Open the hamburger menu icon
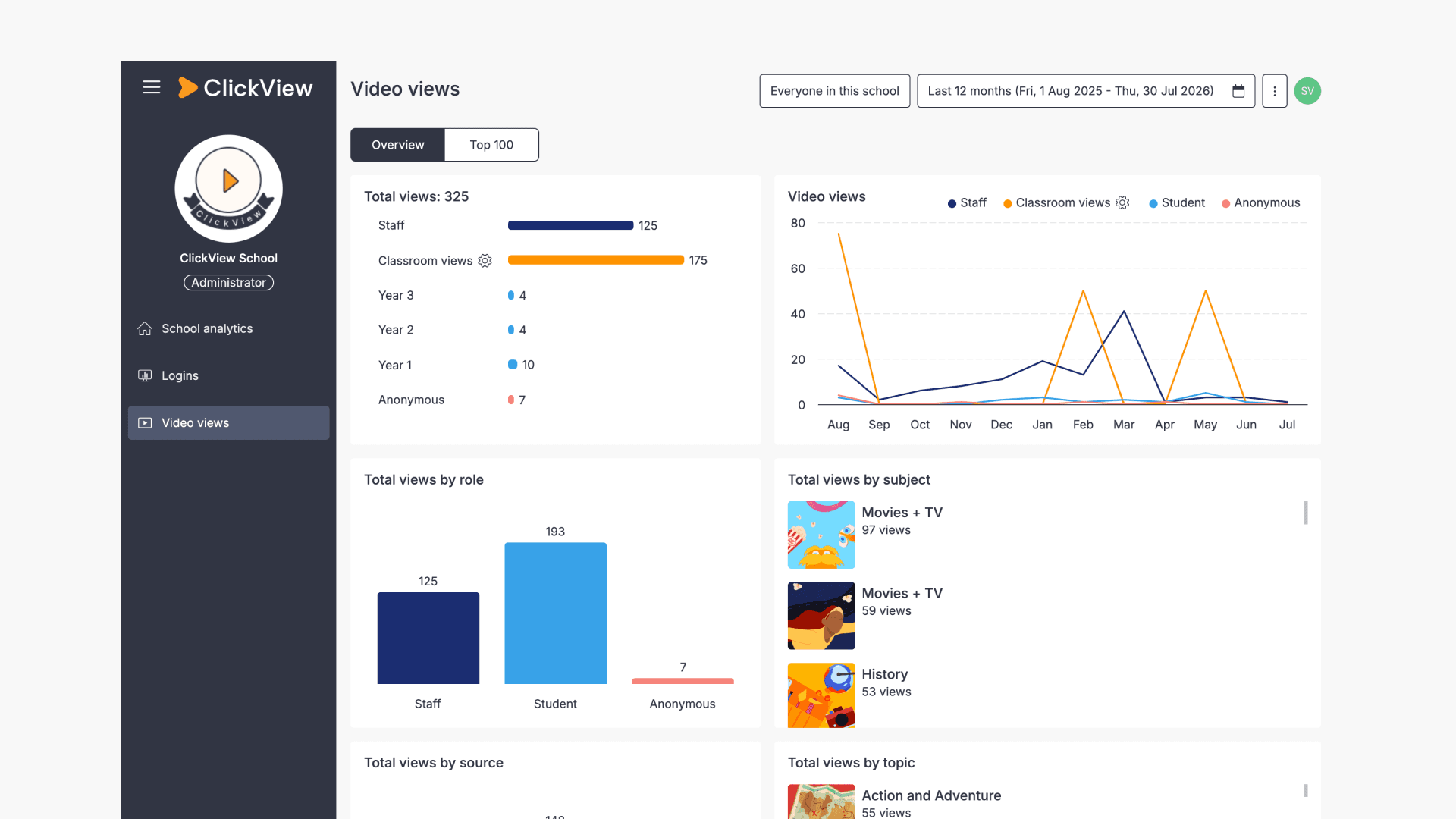Screen dimensions: 1456x819 pyautogui.click(x=152, y=88)
